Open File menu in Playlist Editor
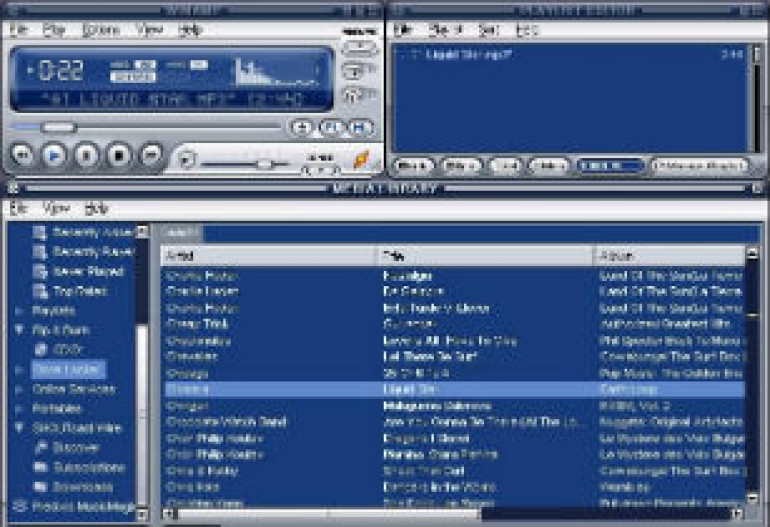770x527 pixels. click(x=403, y=30)
